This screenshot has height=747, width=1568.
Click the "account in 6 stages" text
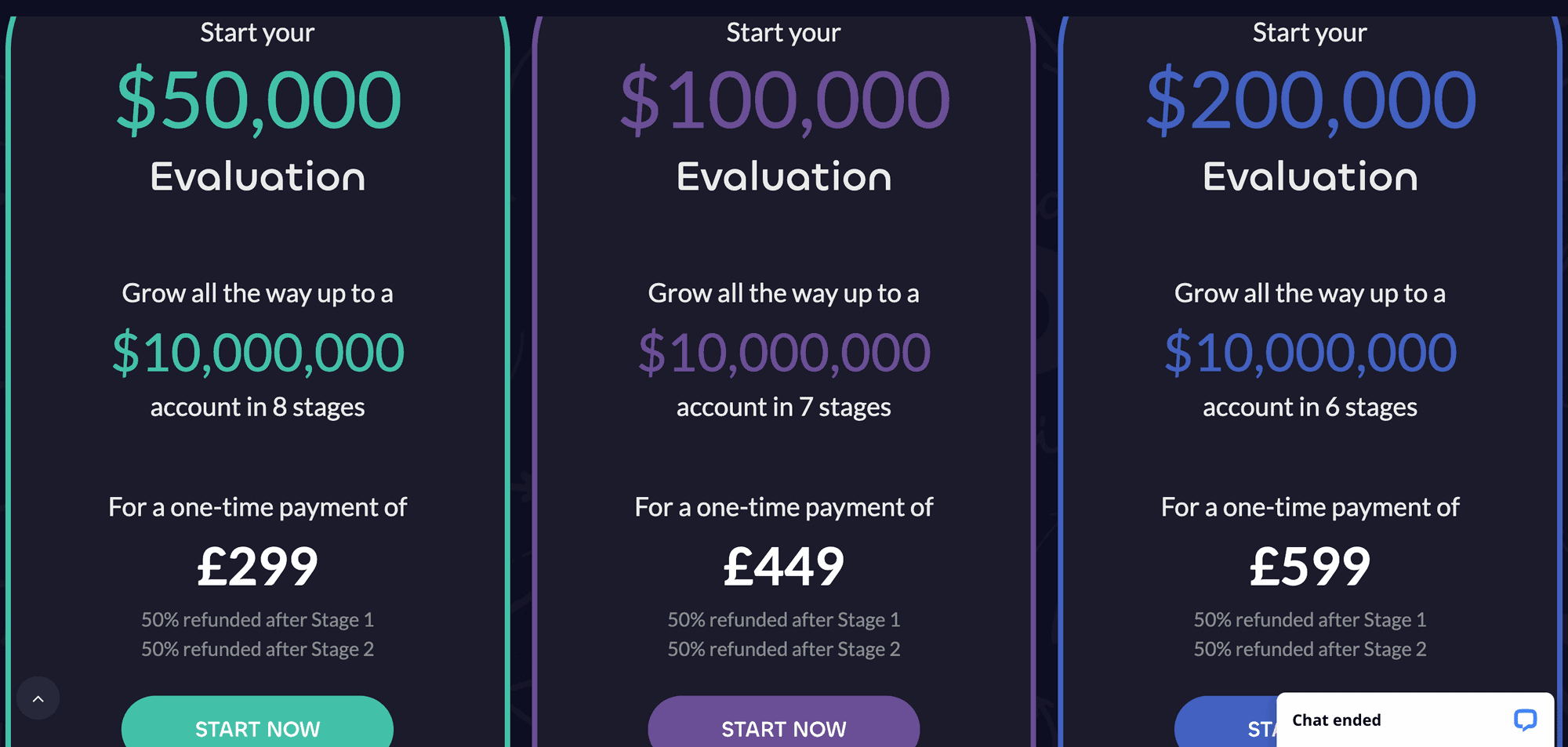(x=1310, y=408)
